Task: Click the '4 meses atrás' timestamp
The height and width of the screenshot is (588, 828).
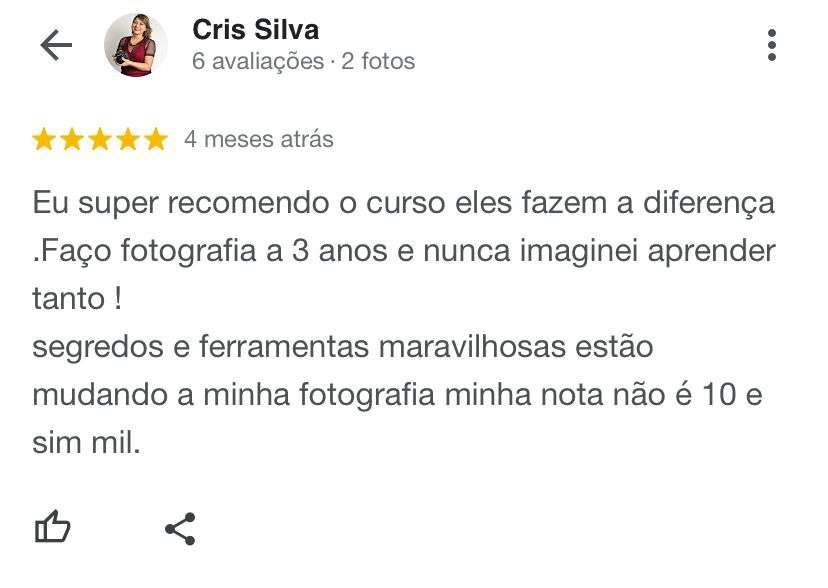Action: (259, 139)
